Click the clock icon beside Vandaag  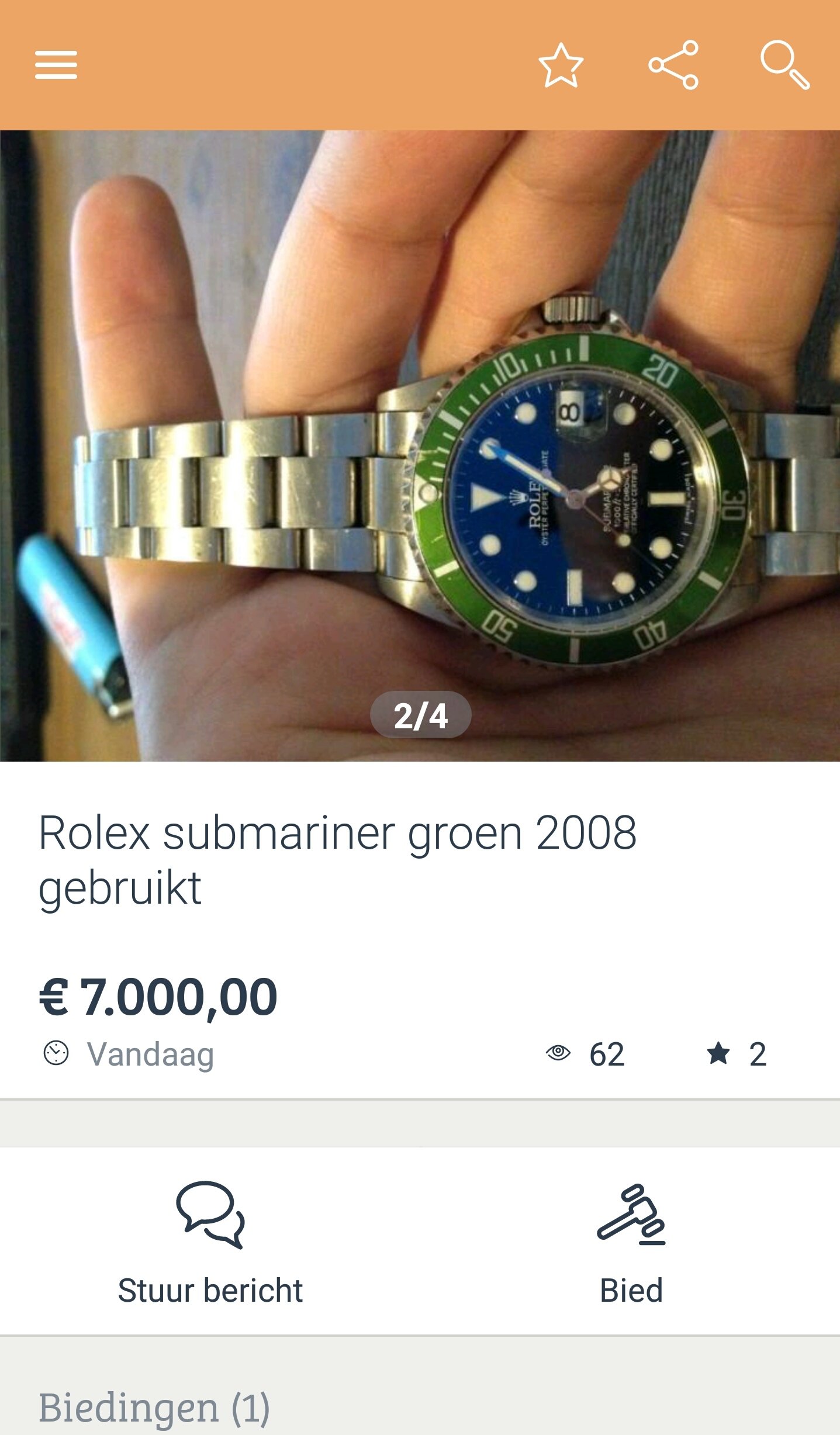click(56, 1053)
